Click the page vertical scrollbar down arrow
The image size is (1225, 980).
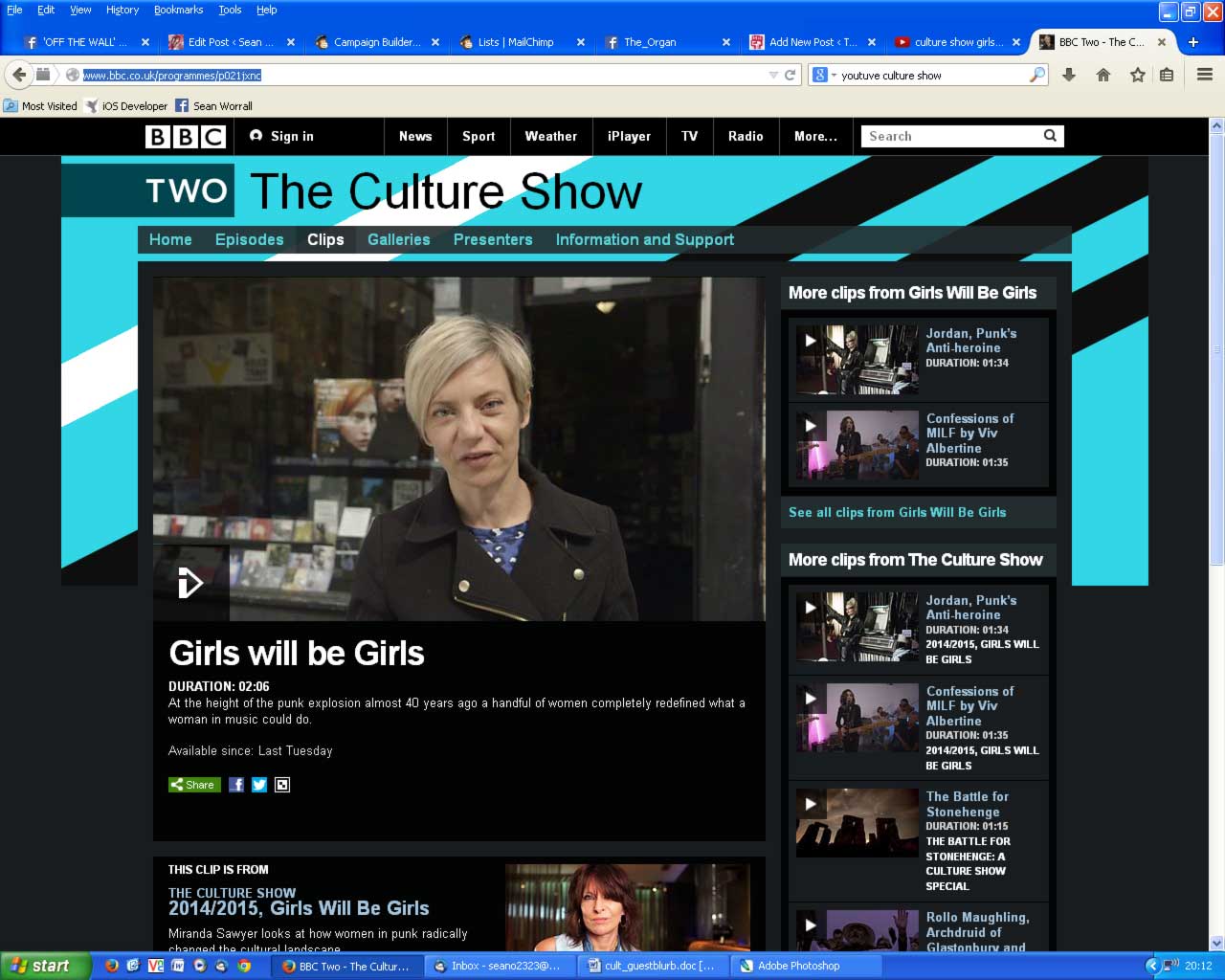[x=1216, y=943]
